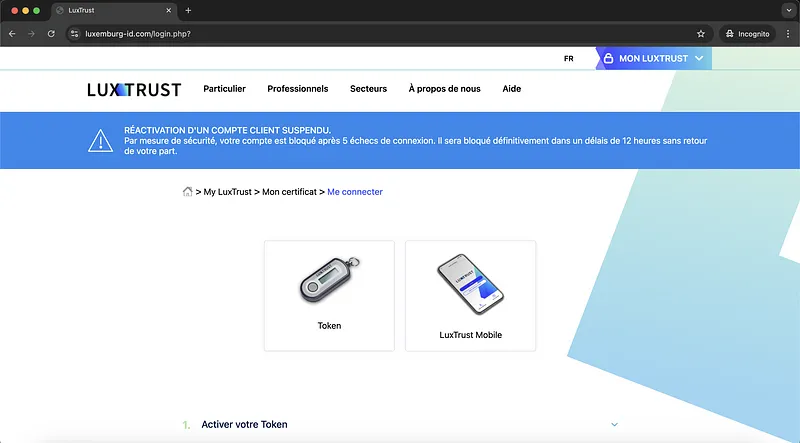This screenshot has height=443, width=800.
Task: Open a new browser tab
Action: click(188, 10)
